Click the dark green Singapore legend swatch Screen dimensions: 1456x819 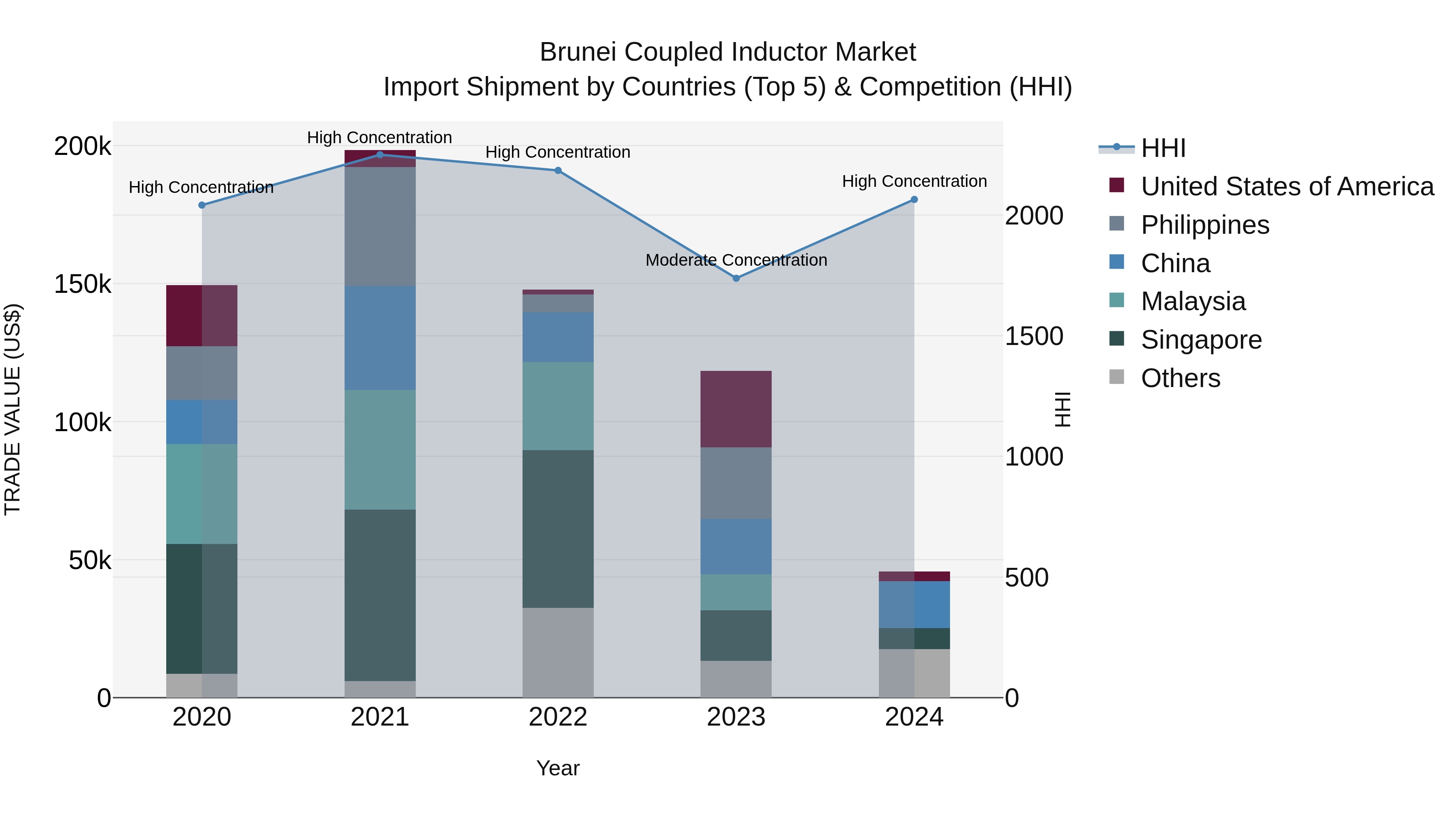click(1117, 338)
